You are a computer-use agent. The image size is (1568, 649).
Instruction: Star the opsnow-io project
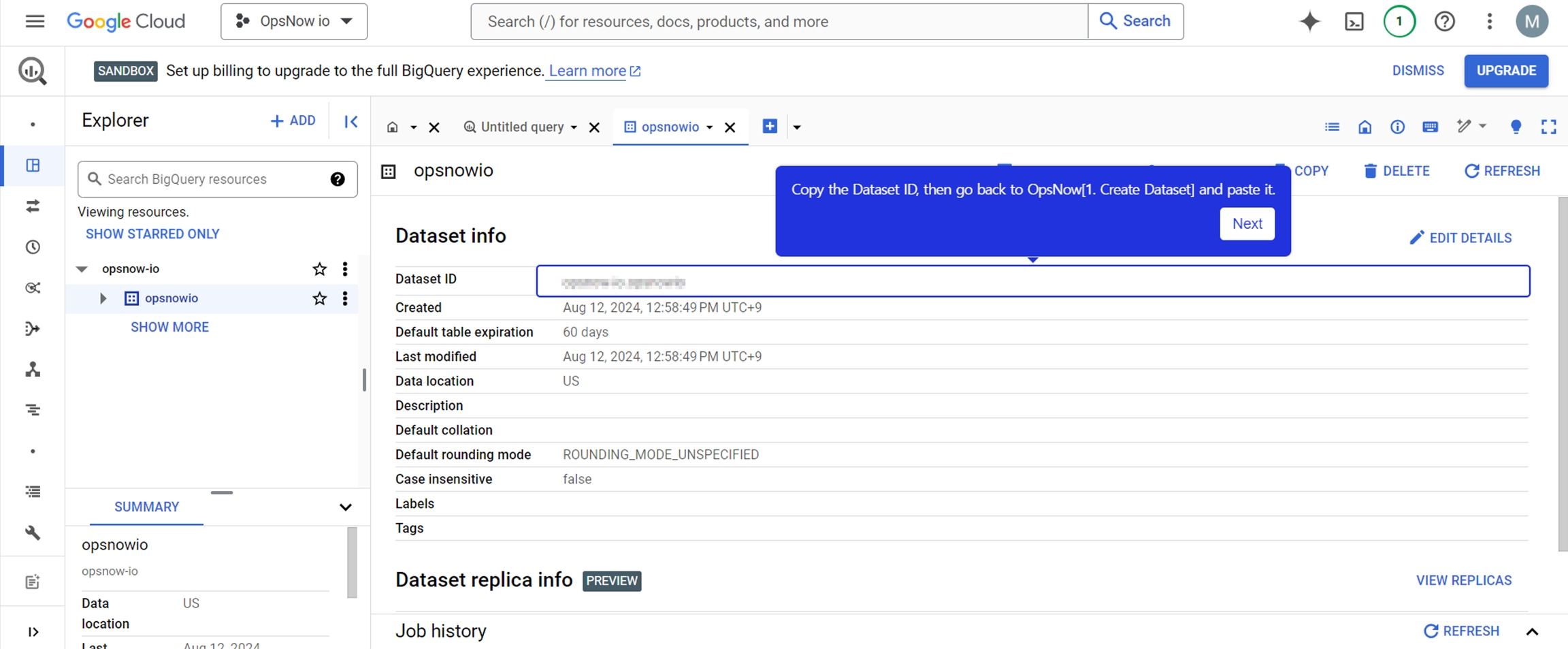[319, 269]
